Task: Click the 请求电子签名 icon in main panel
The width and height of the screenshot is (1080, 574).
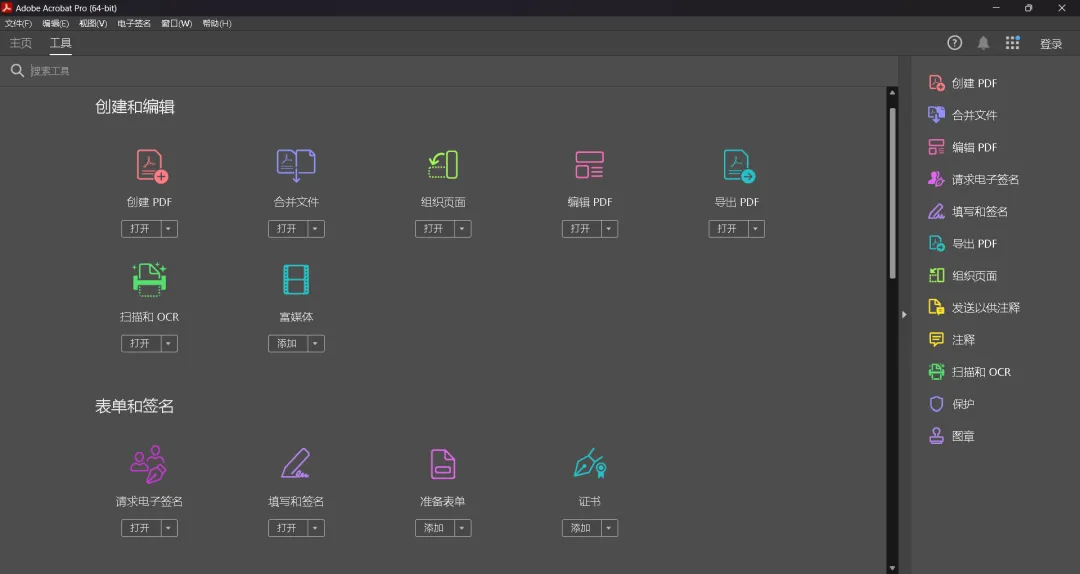Action: 149,464
